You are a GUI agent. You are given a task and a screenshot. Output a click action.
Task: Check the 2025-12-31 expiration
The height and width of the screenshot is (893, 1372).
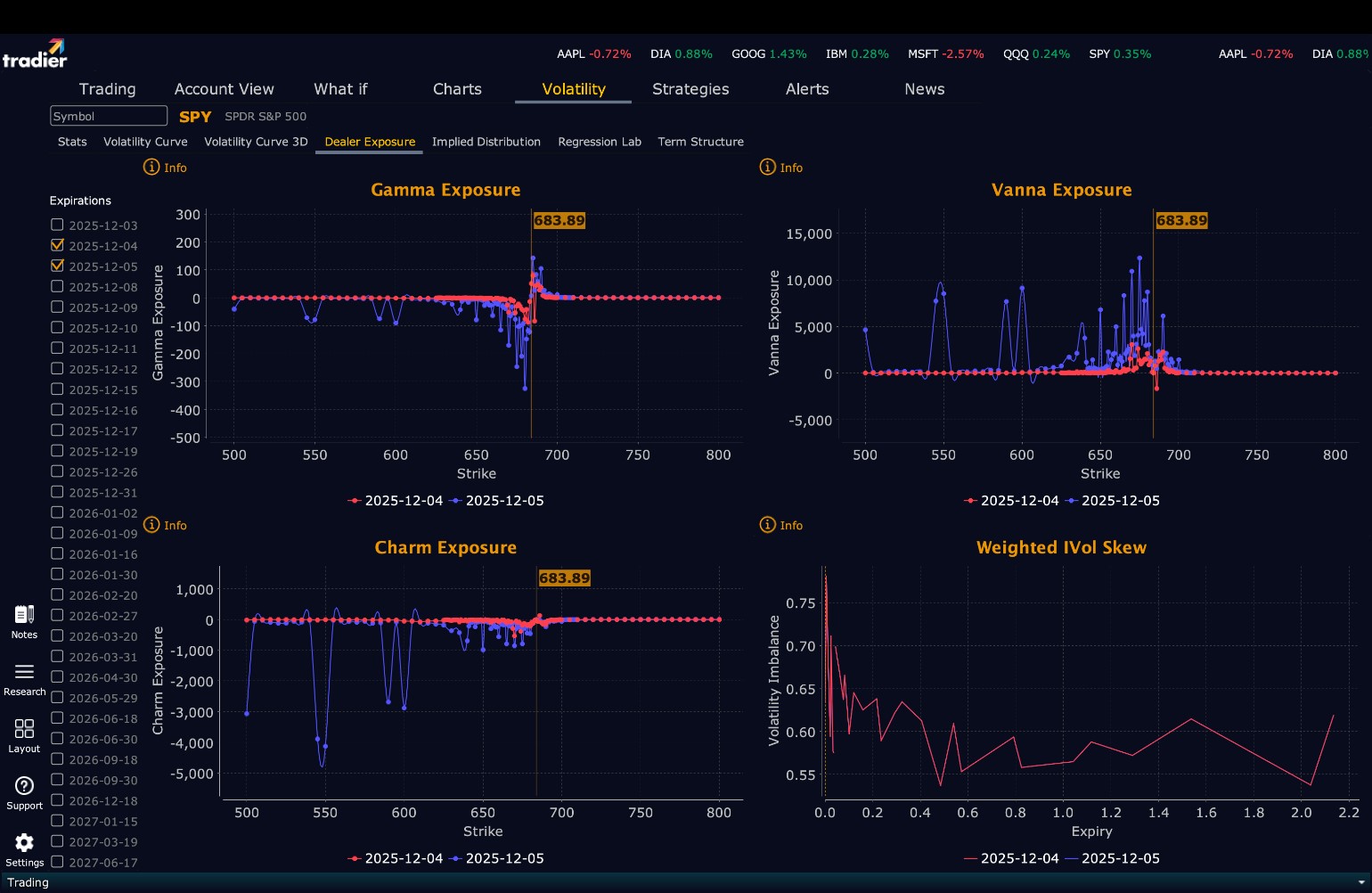coord(57,492)
